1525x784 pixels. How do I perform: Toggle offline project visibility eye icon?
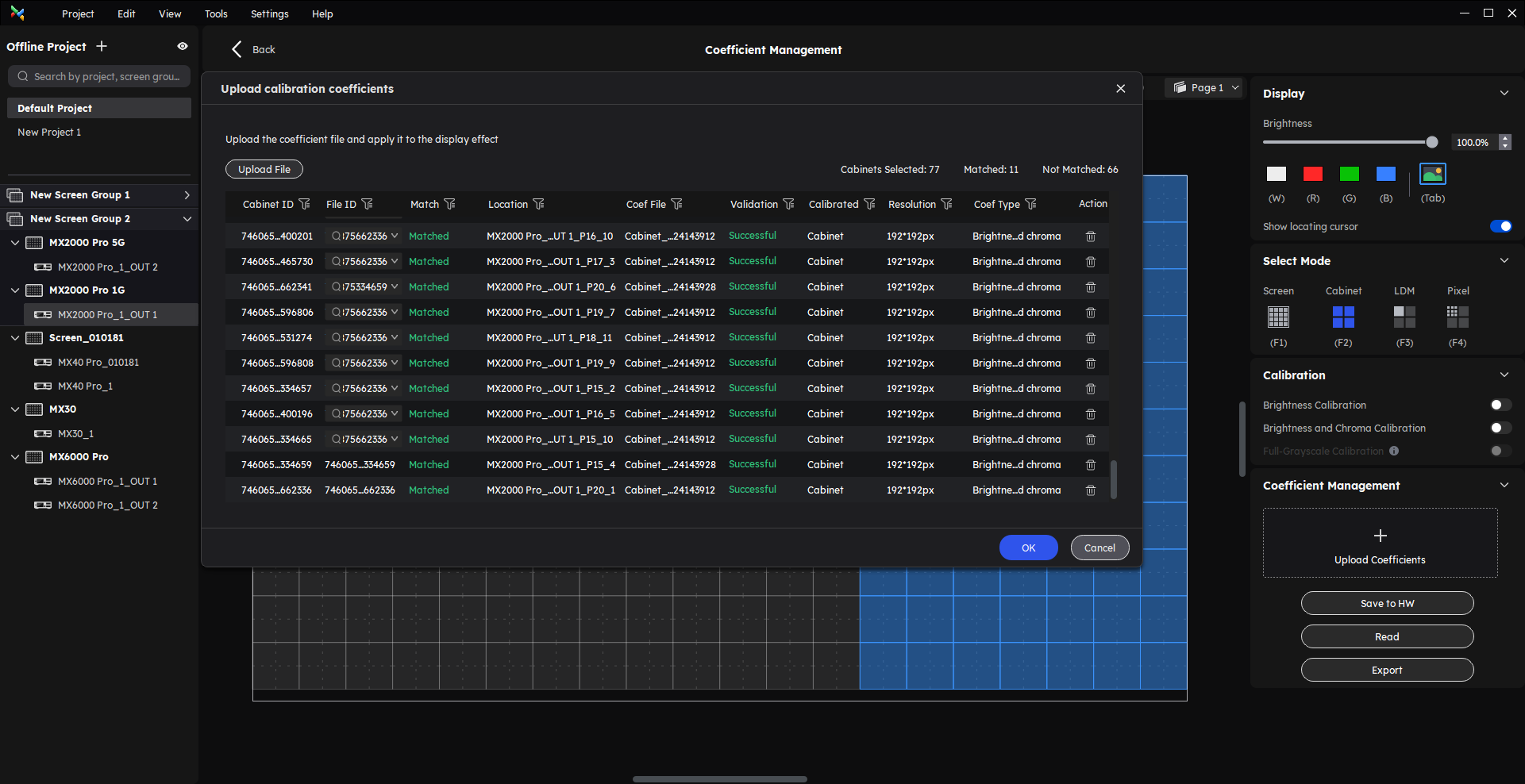pyautogui.click(x=183, y=47)
